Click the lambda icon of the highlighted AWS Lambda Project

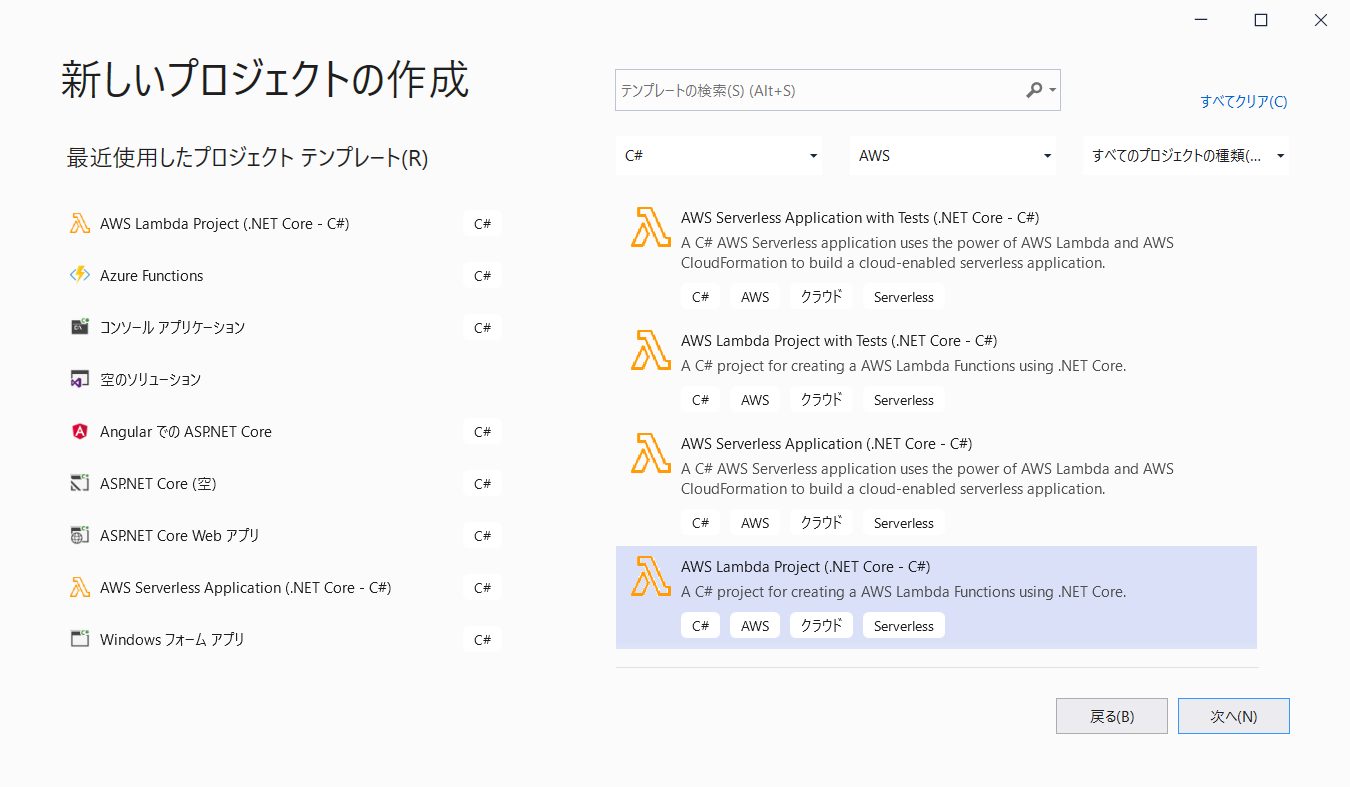651,576
